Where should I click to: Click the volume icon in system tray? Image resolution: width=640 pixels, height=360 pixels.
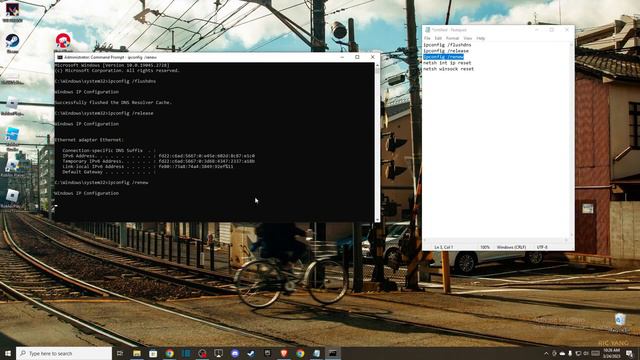tap(586, 353)
